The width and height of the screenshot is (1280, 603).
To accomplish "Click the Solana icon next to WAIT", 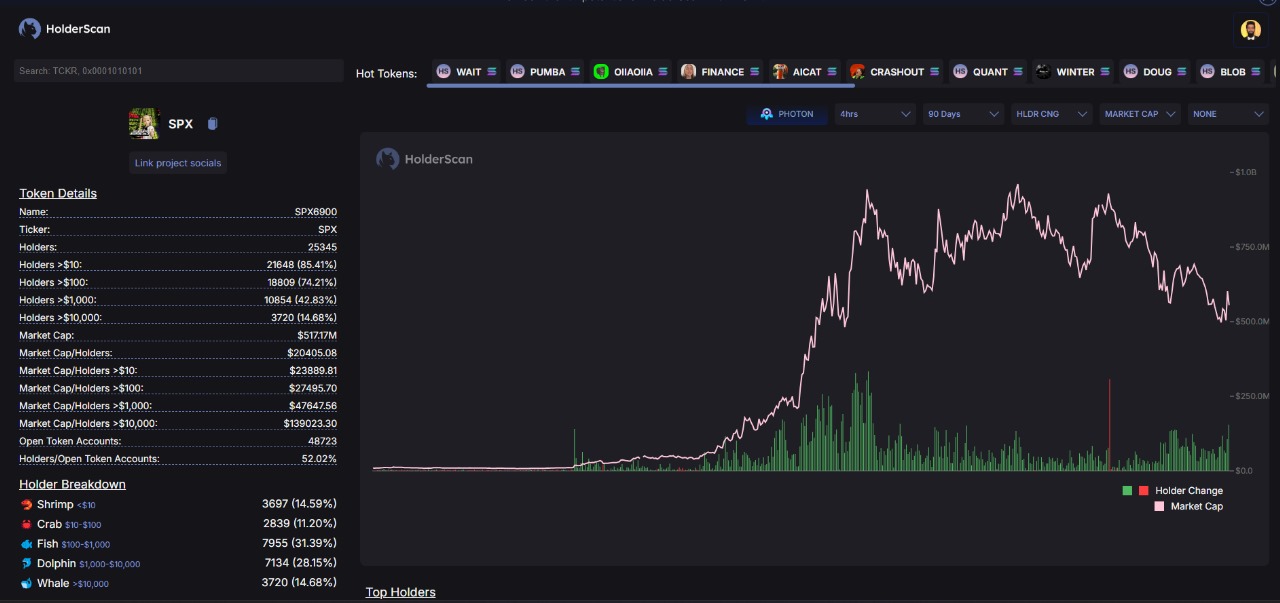I will coord(491,72).
